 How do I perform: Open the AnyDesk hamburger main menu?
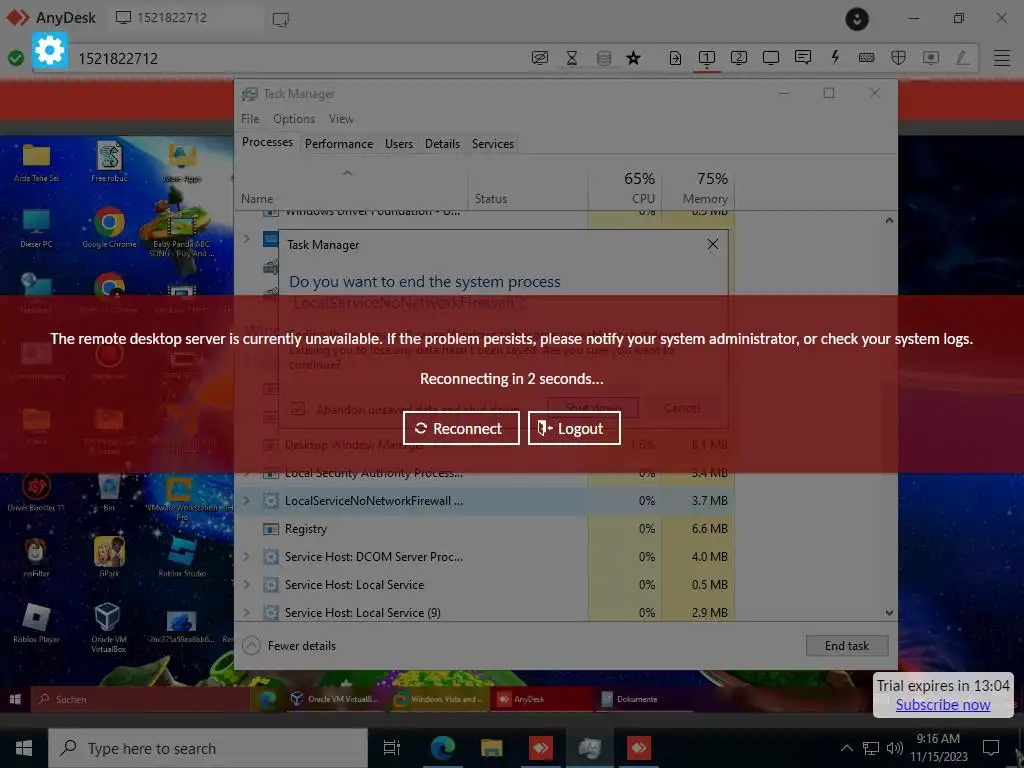tap(1002, 58)
